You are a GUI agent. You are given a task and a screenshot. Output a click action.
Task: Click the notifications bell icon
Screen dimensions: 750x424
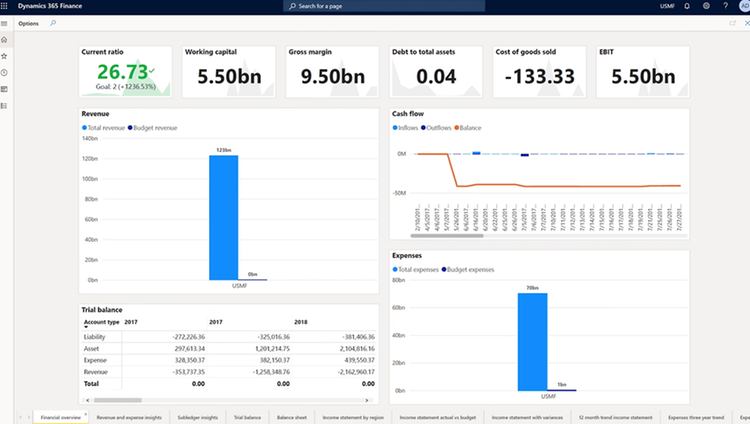pyautogui.click(x=687, y=6)
